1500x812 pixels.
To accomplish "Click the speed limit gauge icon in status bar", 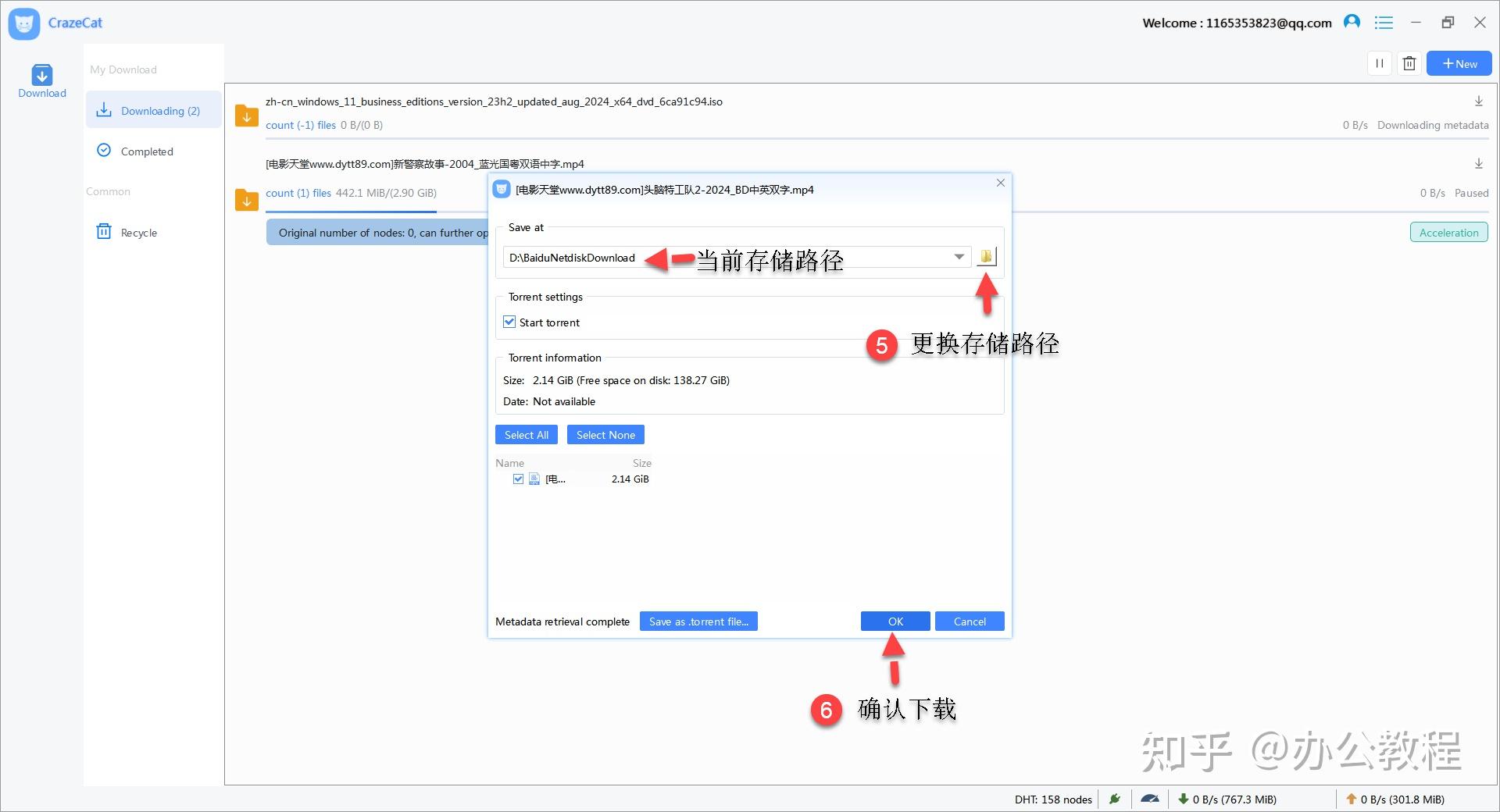I will click(1150, 799).
